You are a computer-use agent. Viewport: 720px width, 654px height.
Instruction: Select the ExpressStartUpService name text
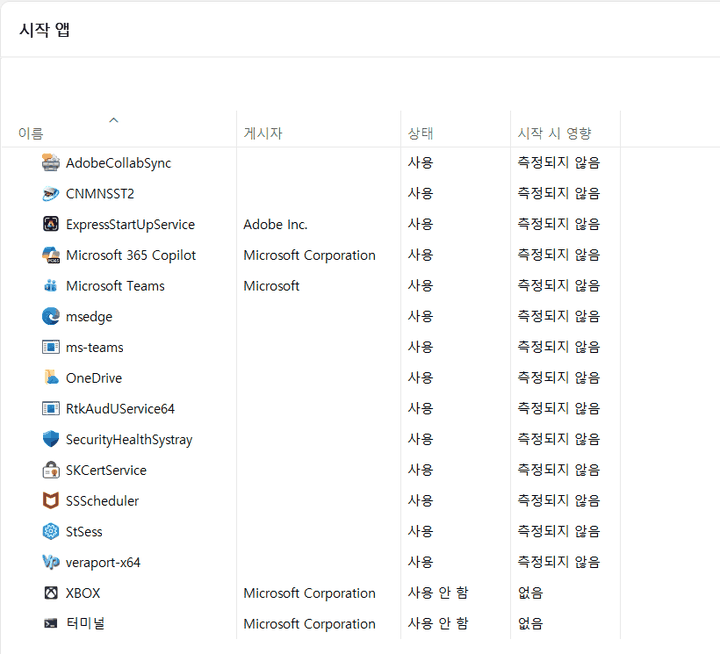click(x=130, y=225)
